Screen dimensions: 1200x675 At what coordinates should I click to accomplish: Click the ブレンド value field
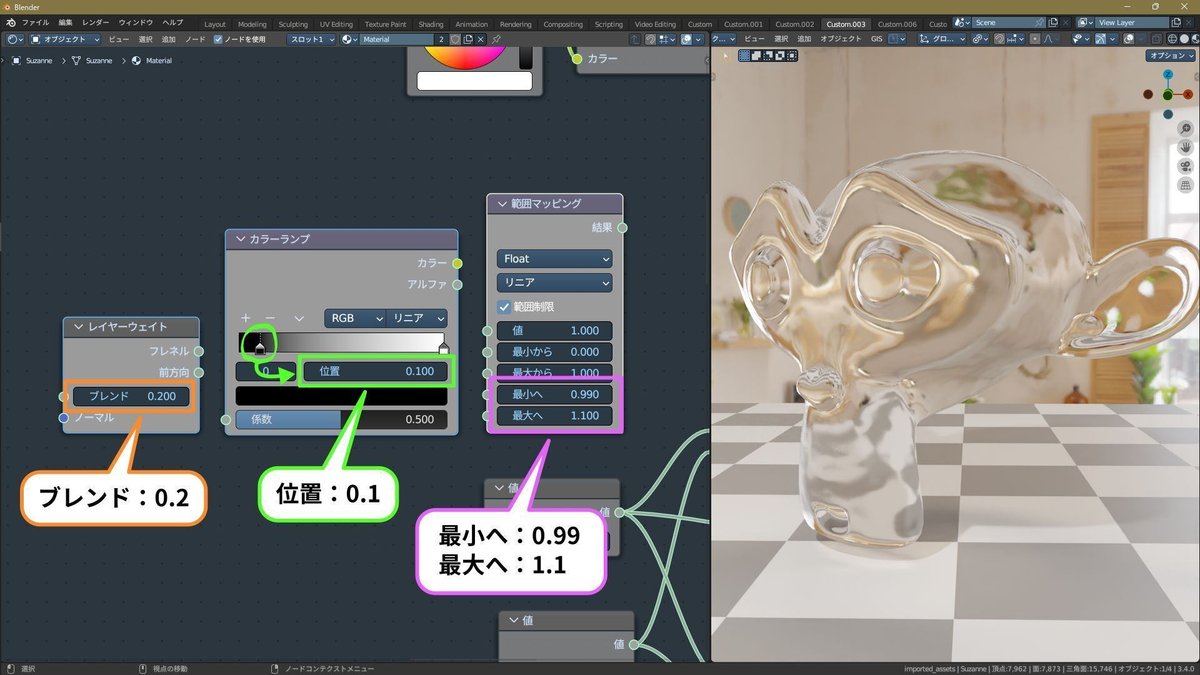[x=131, y=396]
